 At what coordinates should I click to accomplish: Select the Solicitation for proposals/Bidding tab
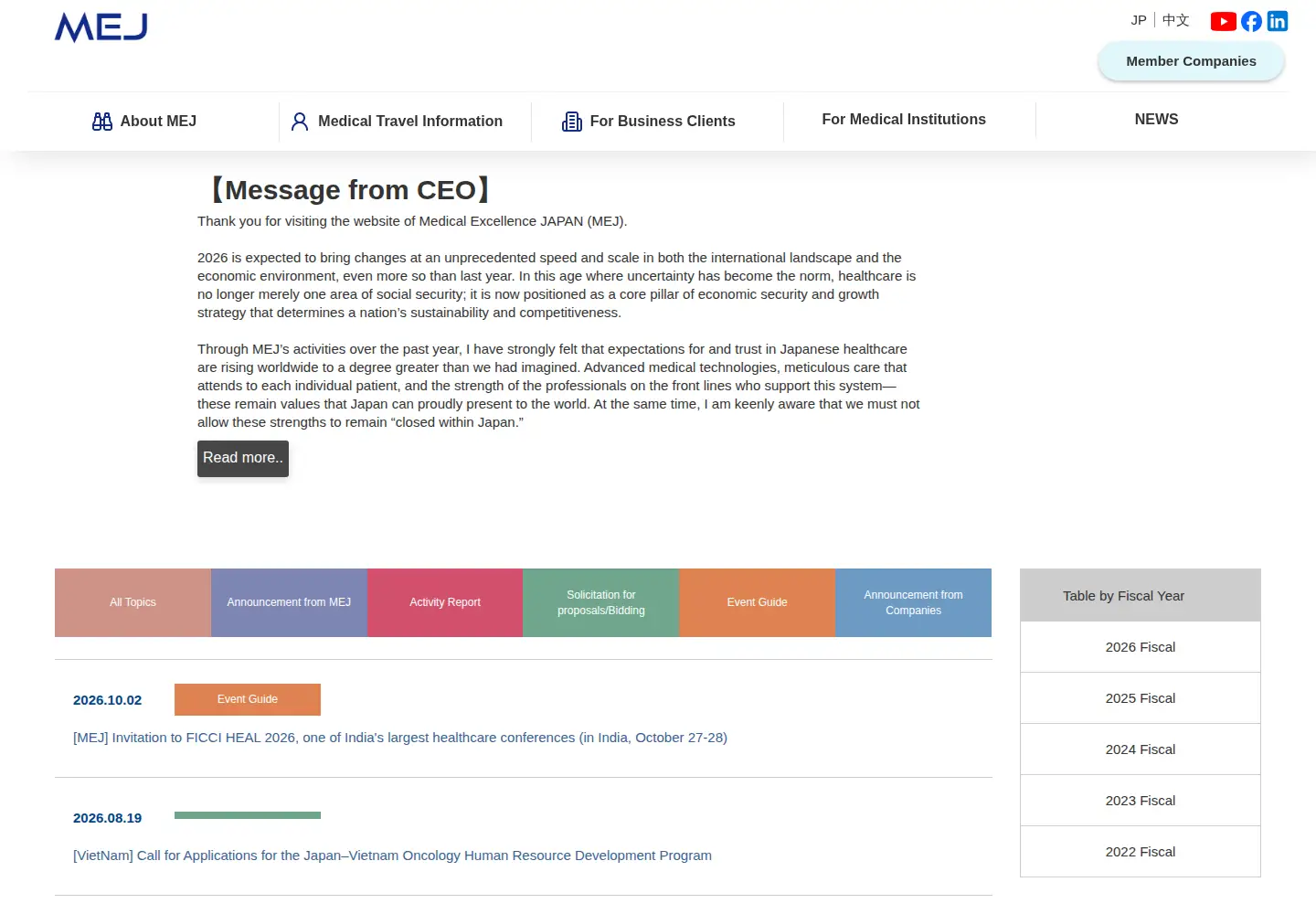[x=601, y=602]
